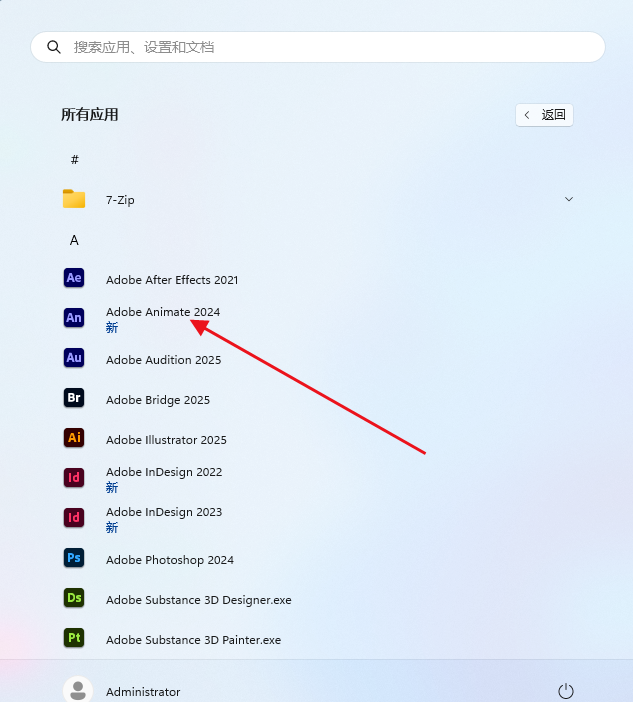Click the letter A section header
633x702 pixels.
tap(74, 240)
